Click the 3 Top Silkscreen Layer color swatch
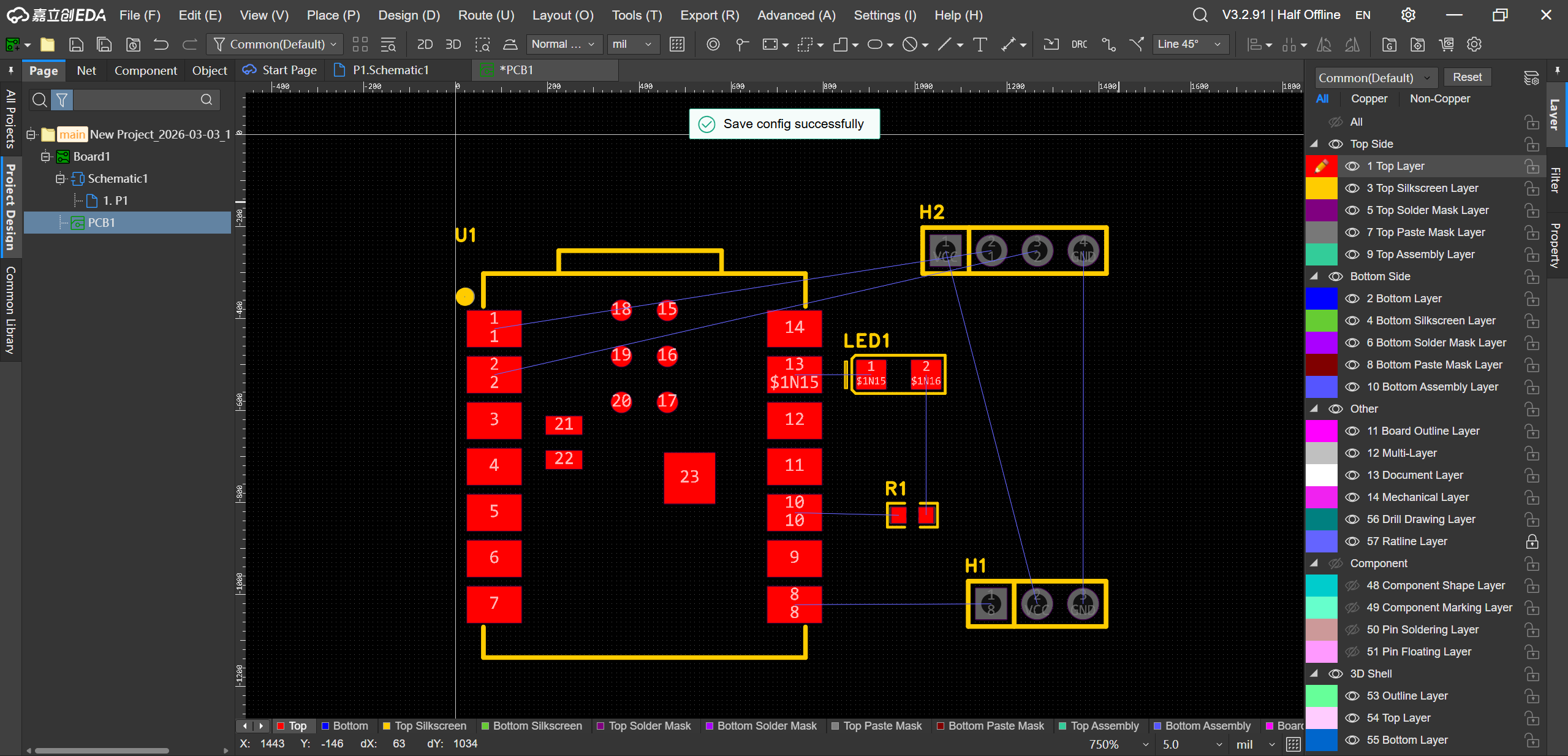The width and height of the screenshot is (1568, 756). coord(1321,188)
